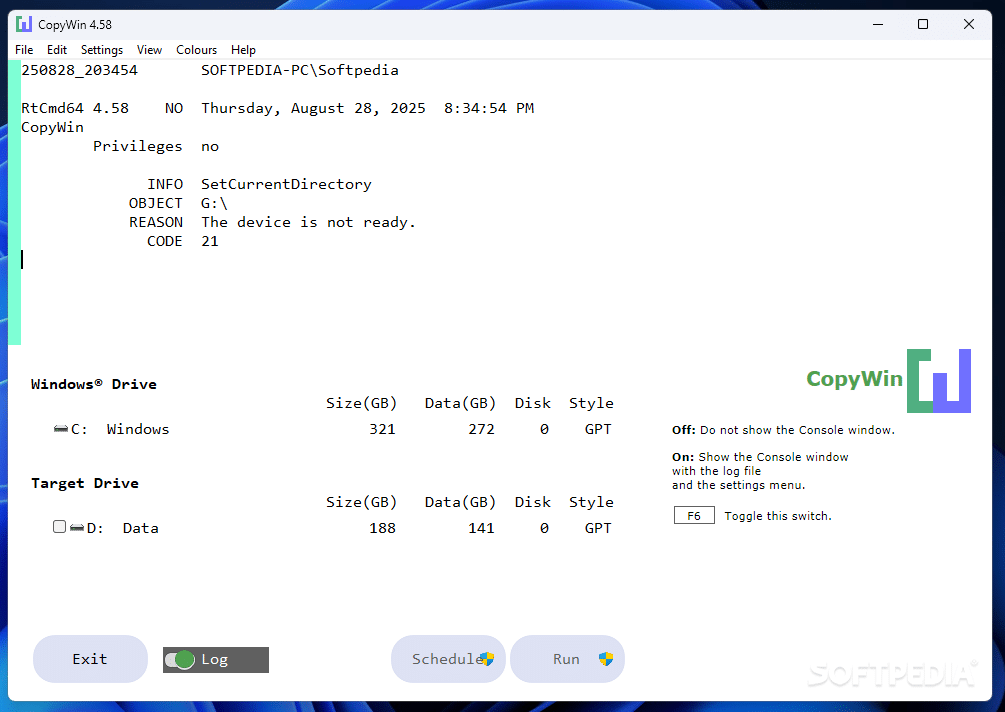Expand the Colours menu
Screen dimensions: 1005x712
tap(197, 50)
